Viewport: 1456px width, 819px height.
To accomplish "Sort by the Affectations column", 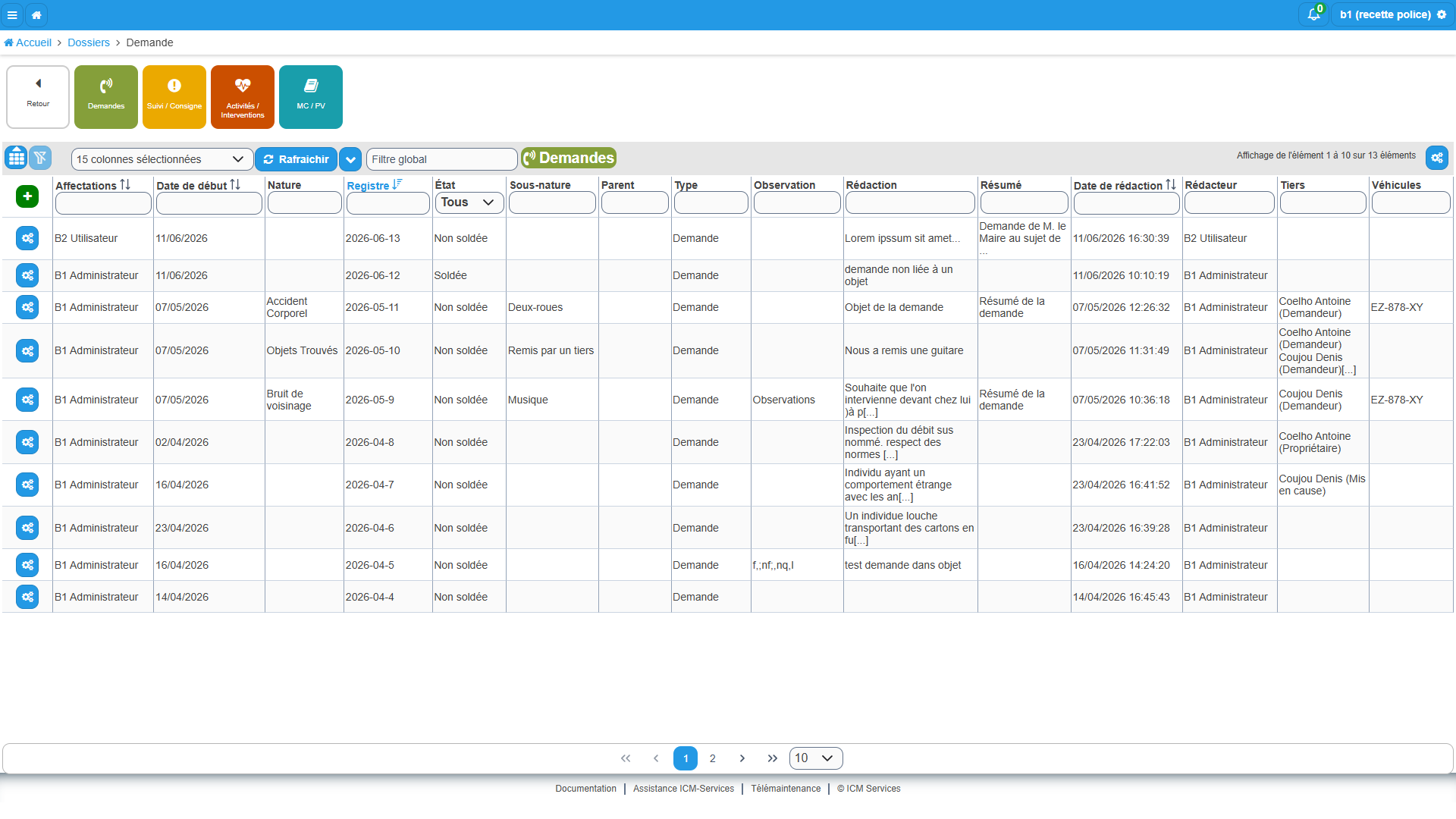I will pyautogui.click(x=93, y=185).
